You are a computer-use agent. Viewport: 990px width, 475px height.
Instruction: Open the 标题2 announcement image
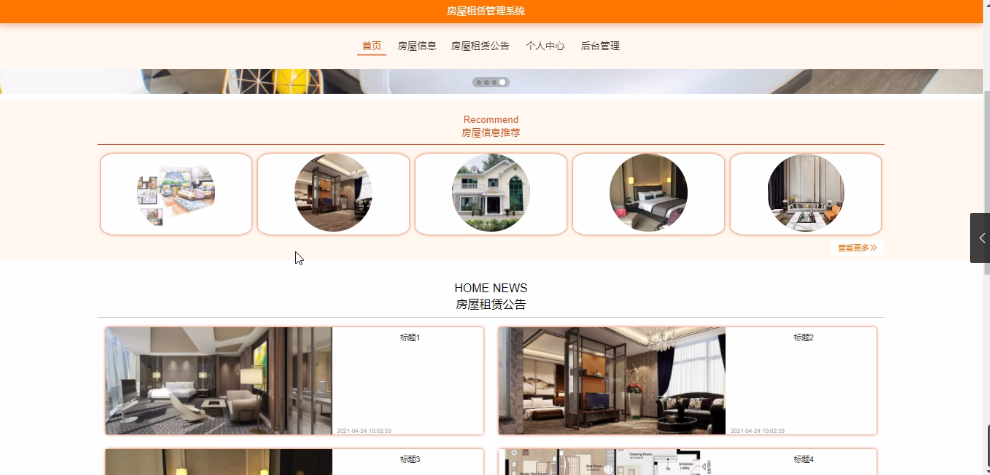(x=612, y=380)
